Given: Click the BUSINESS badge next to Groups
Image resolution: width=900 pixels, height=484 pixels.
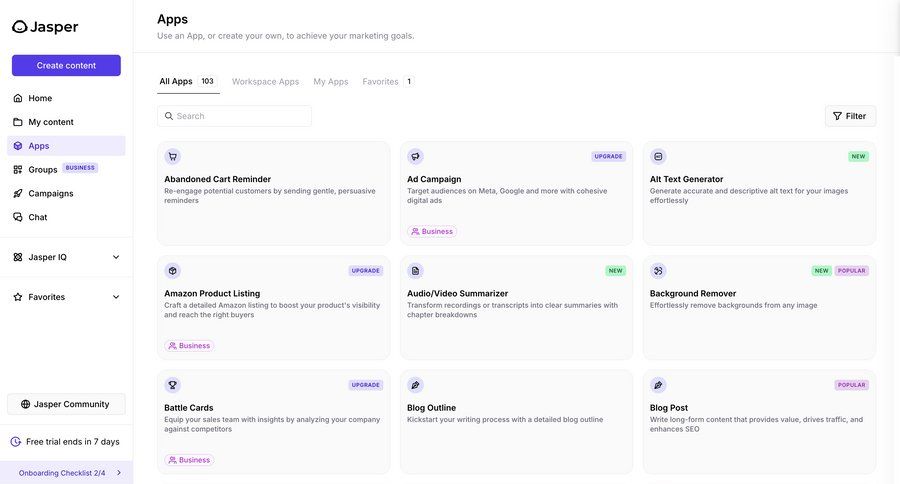Looking at the screenshot, I should pos(80,168).
